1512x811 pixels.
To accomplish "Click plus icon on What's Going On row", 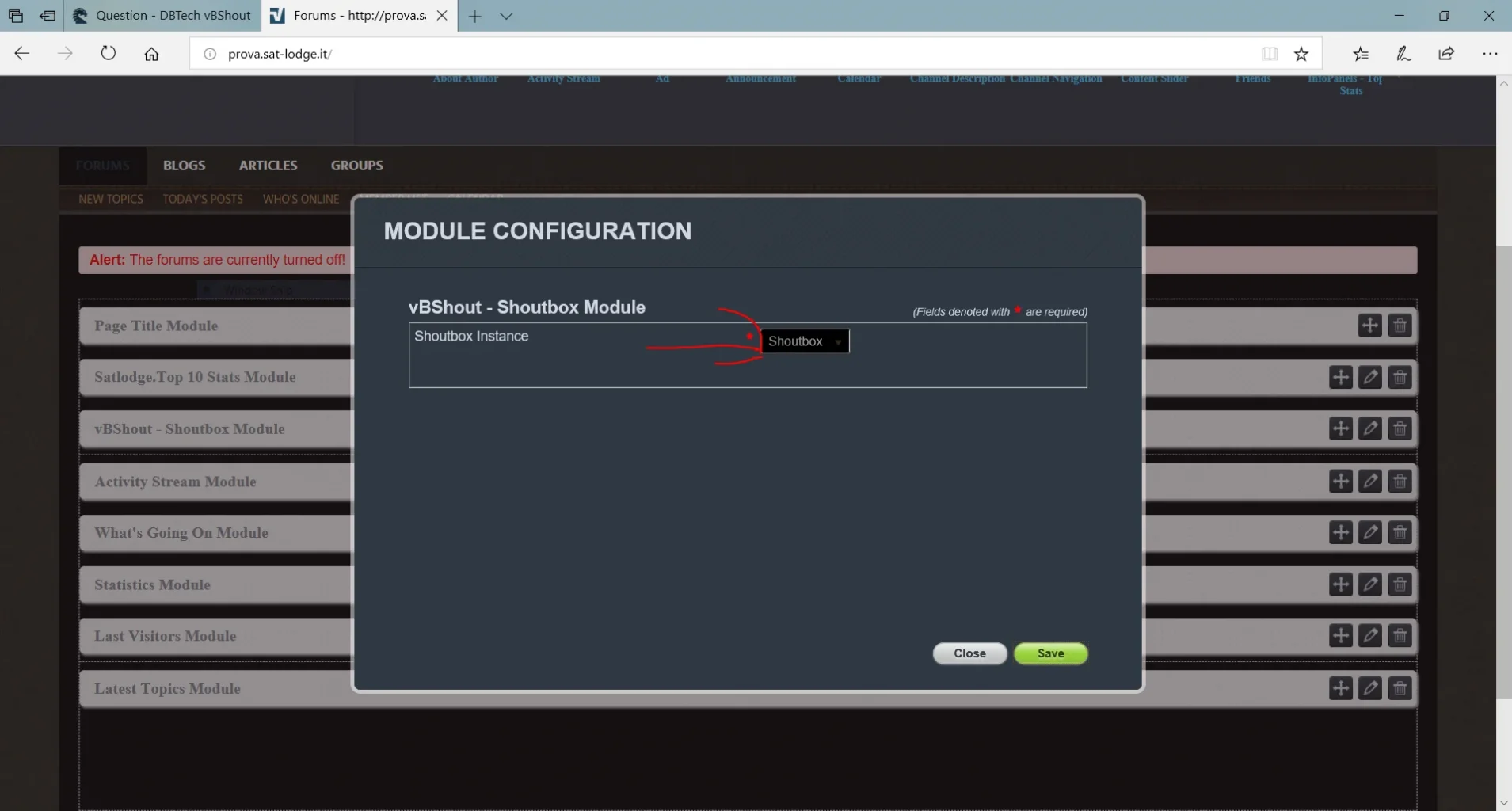I will [x=1340, y=532].
